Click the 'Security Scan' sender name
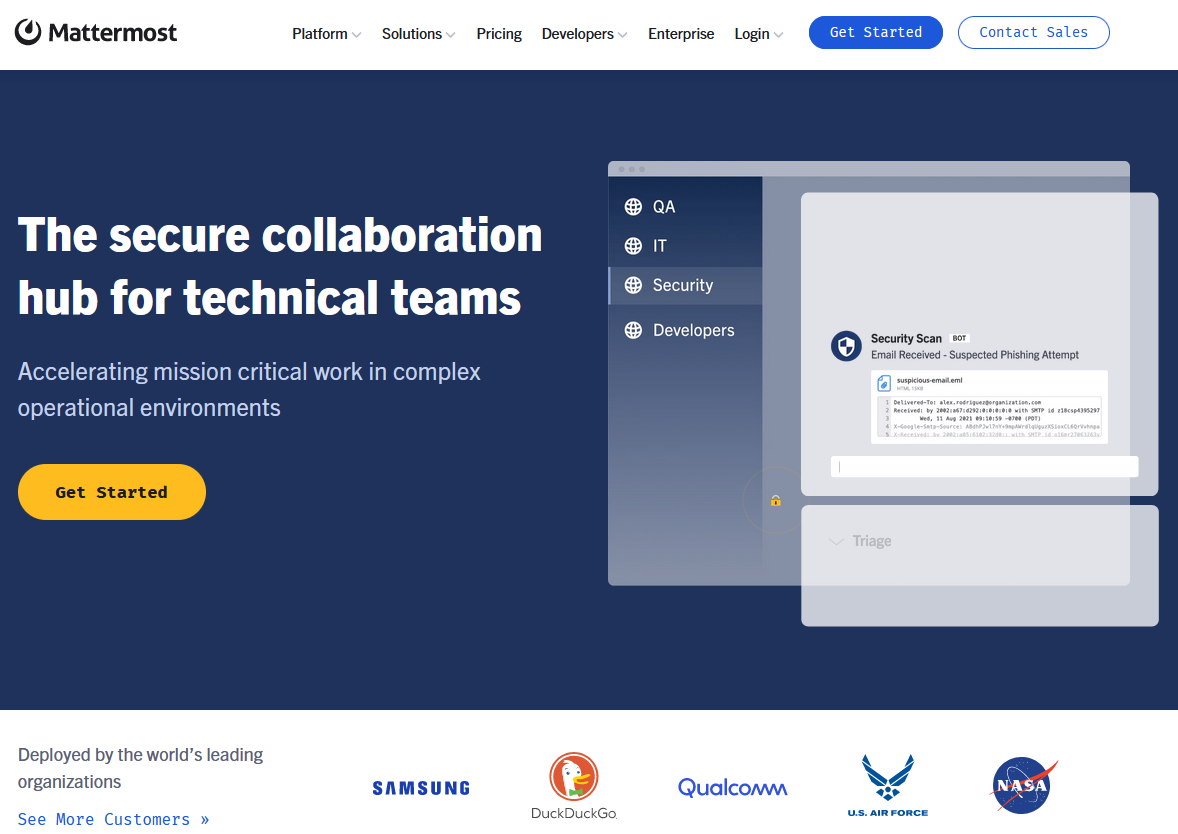The width and height of the screenshot is (1178, 834). tap(906, 338)
